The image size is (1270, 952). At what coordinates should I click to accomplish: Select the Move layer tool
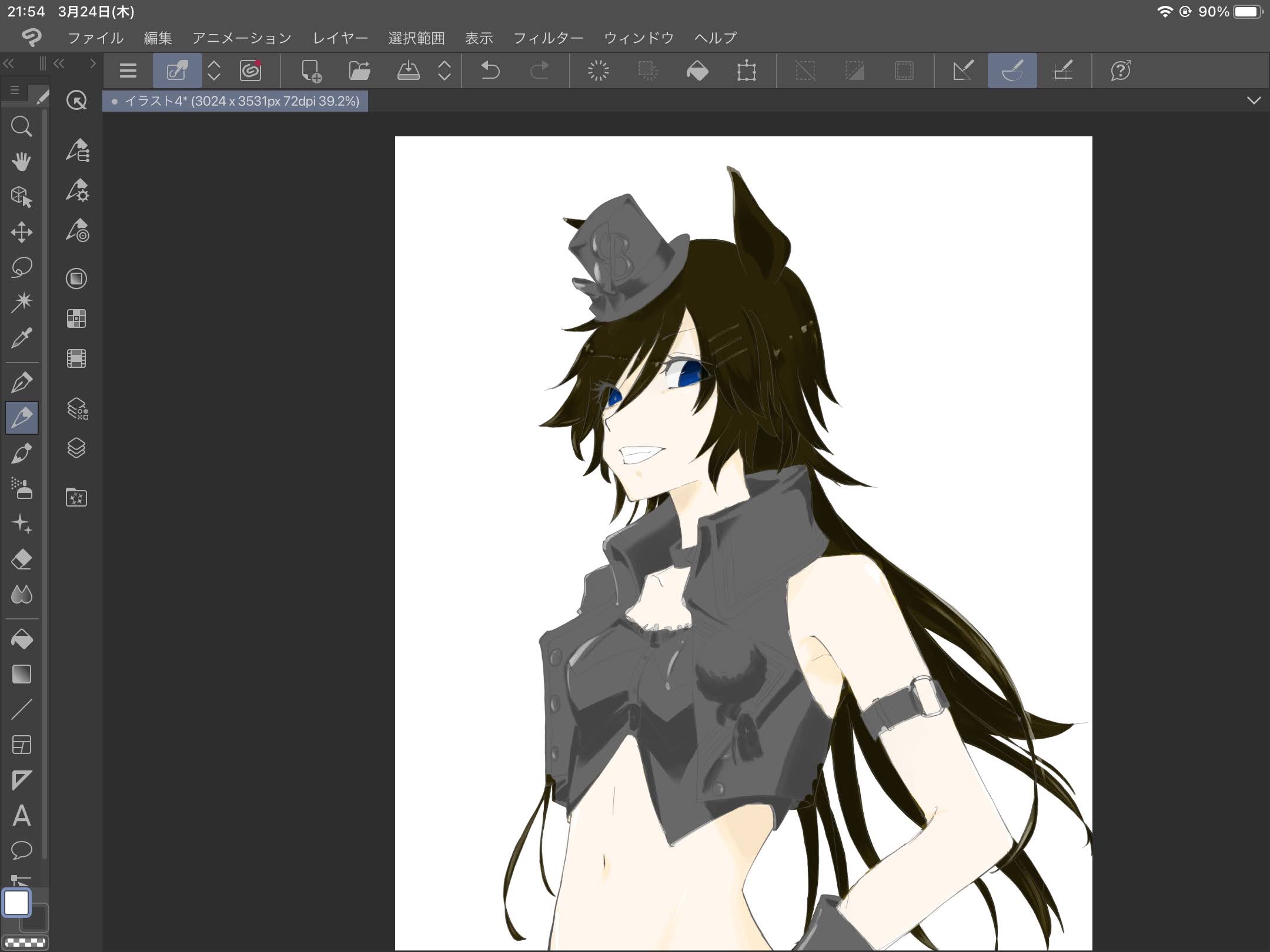(22, 232)
